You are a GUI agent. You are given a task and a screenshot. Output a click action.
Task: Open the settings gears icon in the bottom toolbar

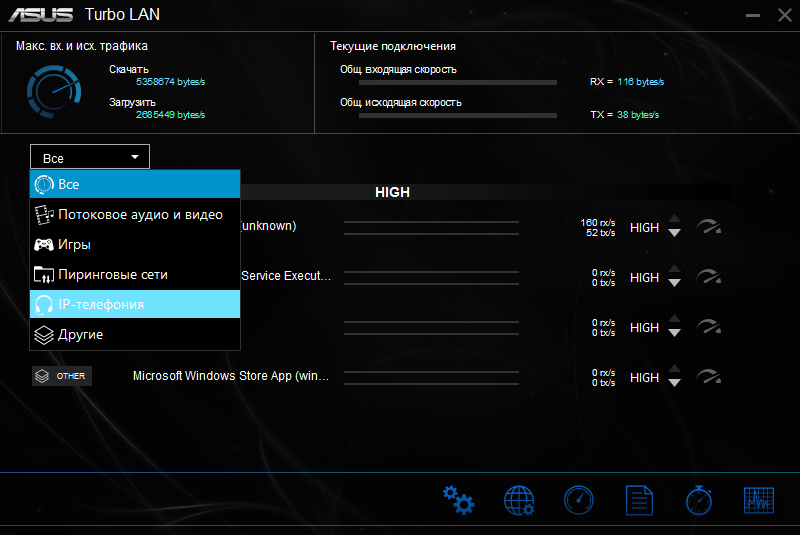click(459, 500)
